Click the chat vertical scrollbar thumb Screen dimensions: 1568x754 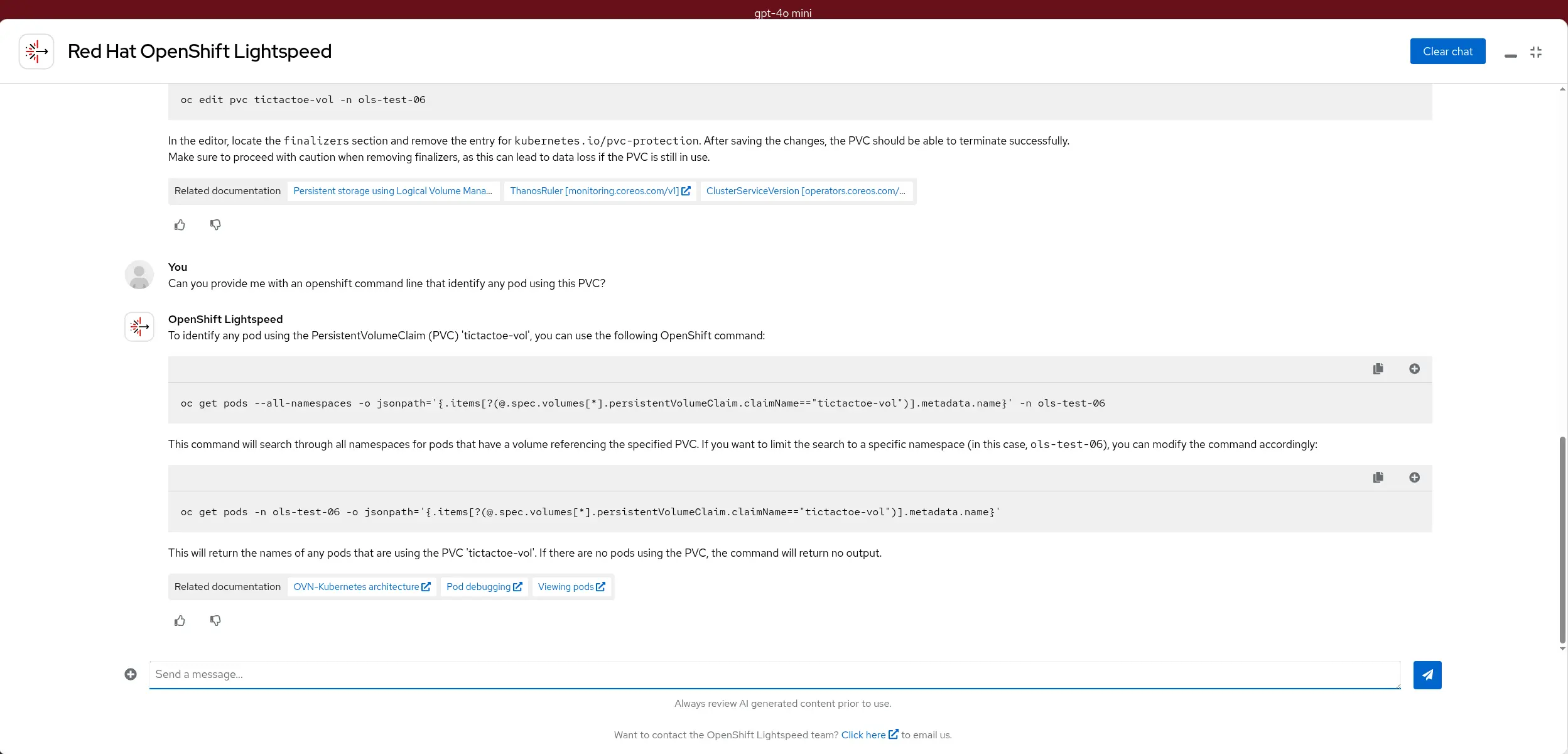pos(1563,540)
